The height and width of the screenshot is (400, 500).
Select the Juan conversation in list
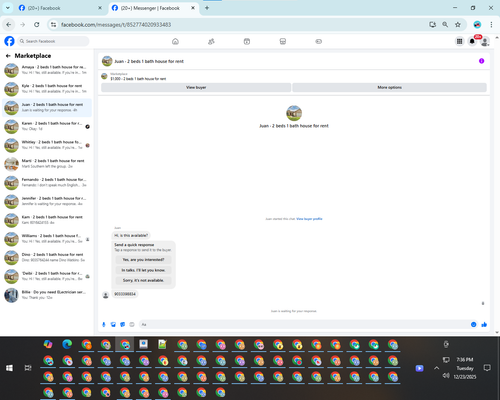coord(47,108)
